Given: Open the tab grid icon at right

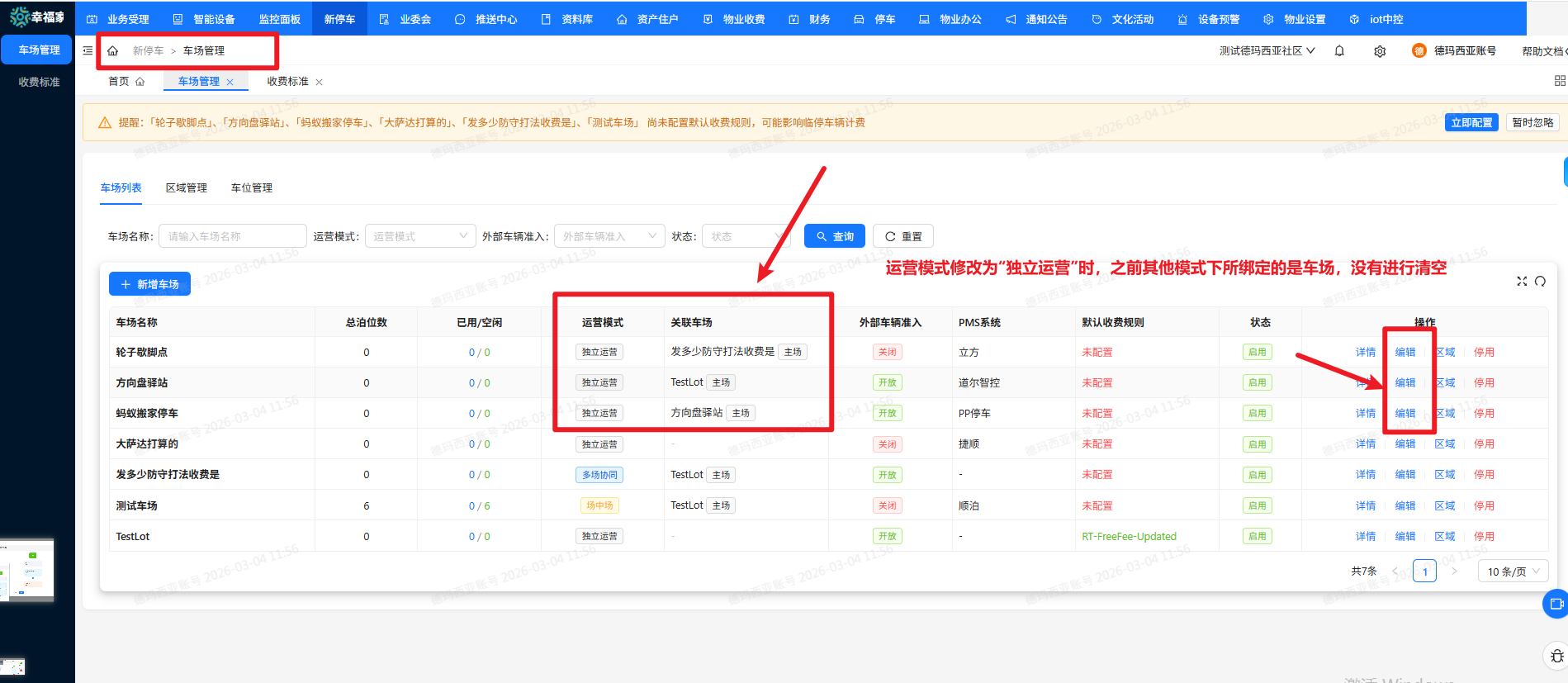Looking at the screenshot, I should click(1559, 81).
